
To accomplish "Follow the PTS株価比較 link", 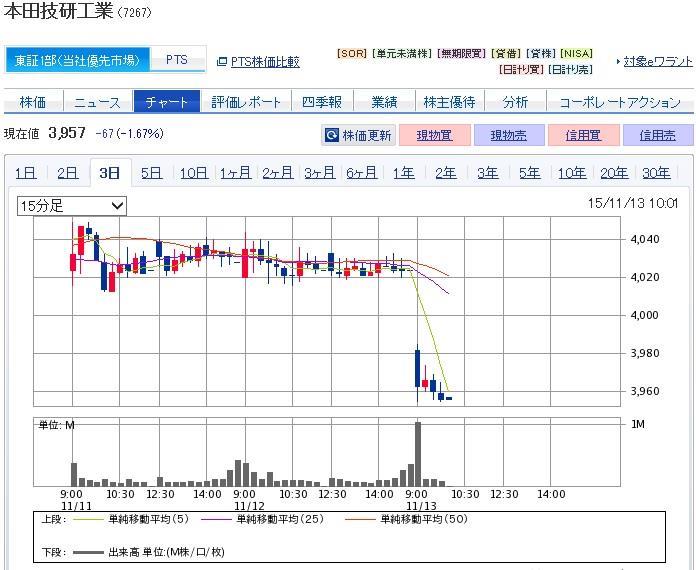I will pyautogui.click(x=265, y=62).
